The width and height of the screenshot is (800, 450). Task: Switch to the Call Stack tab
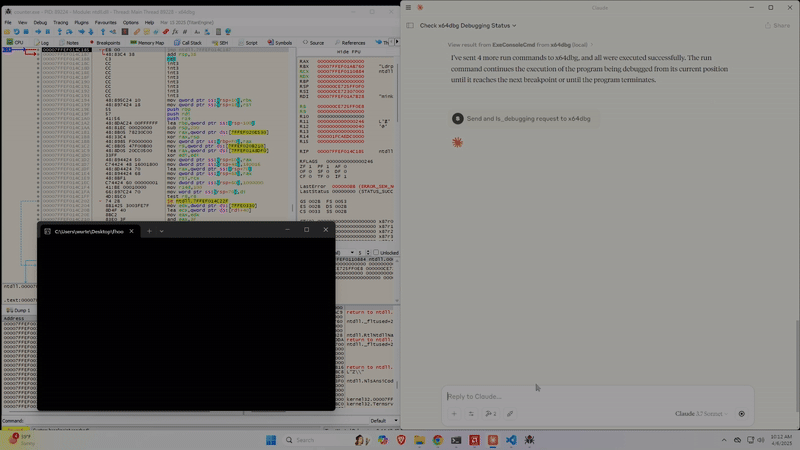[x=188, y=43]
